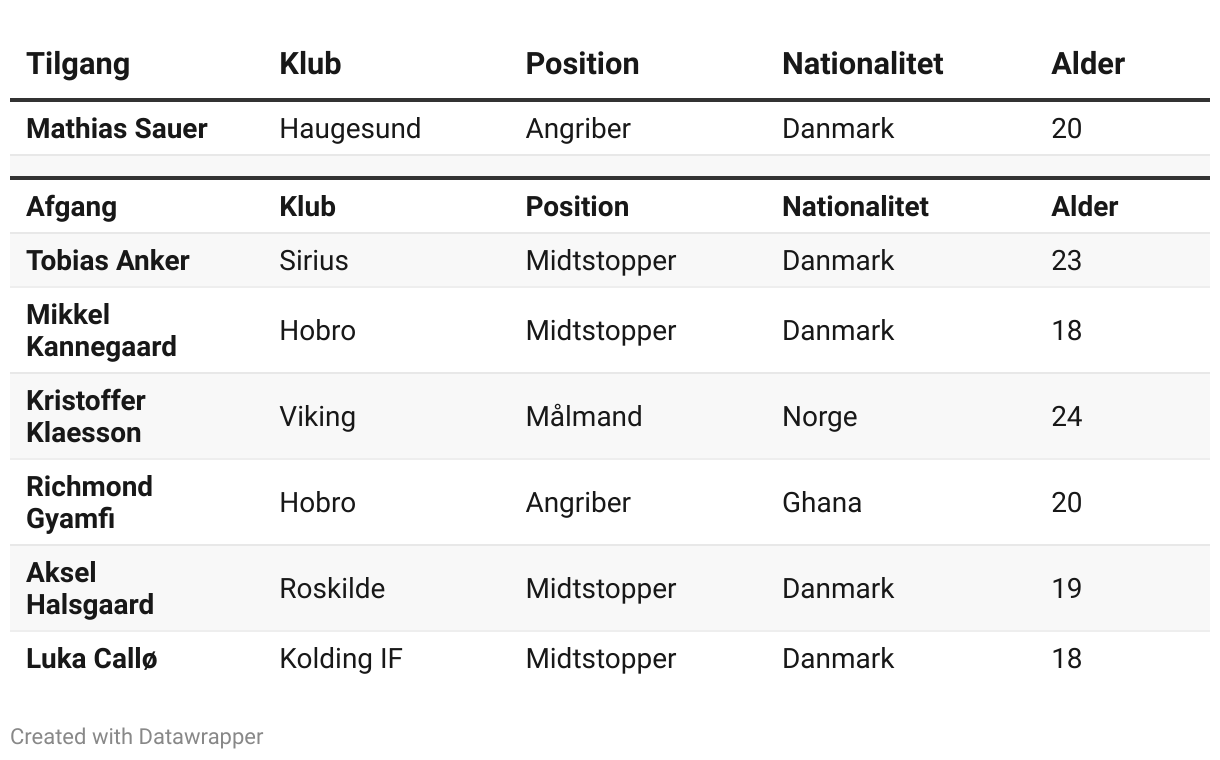Click the Afgang section header

click(x=71, y=207)
